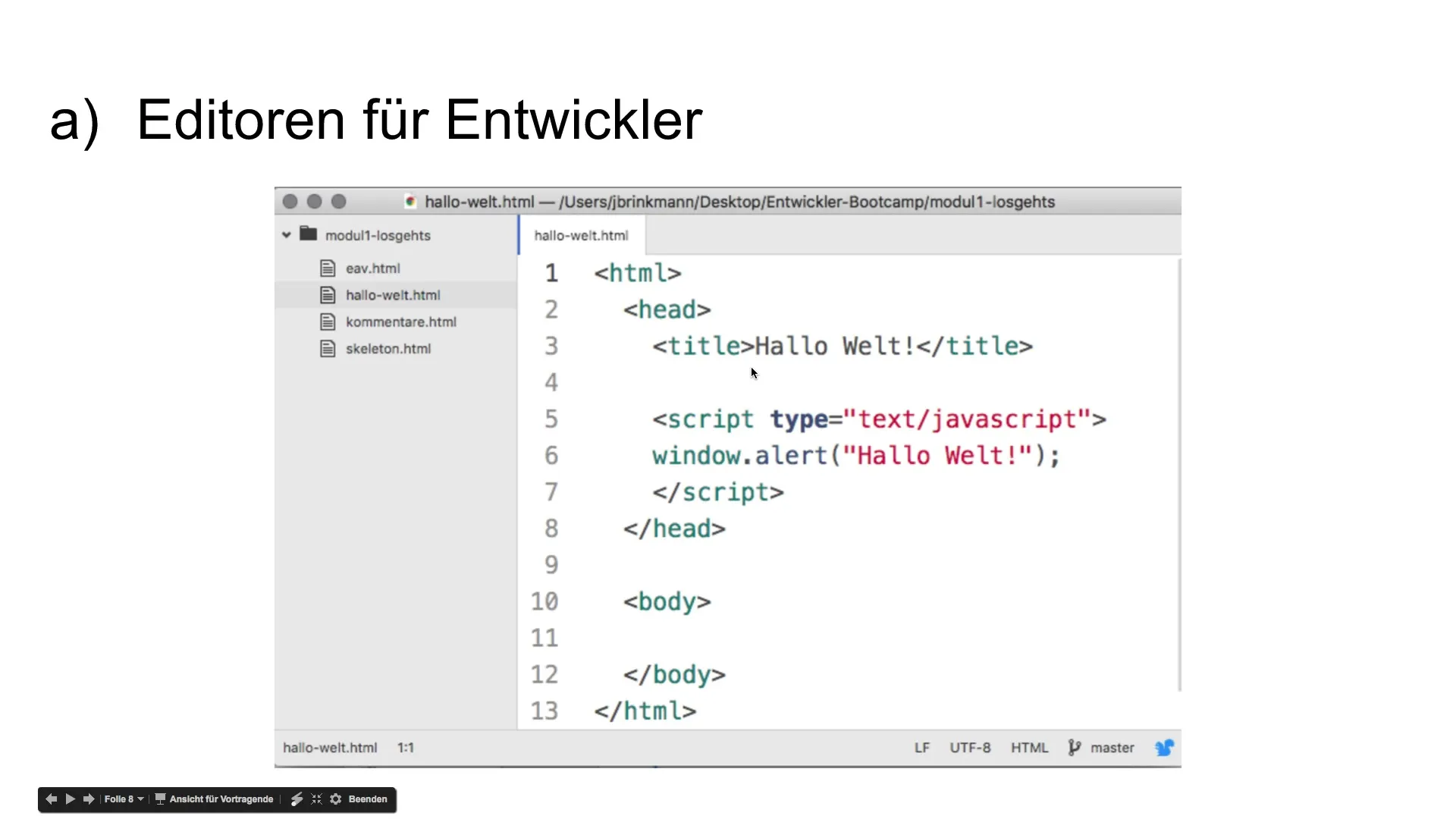
Task: Click hallo-welt.html file name in status bar
Action: (x=330, y=747)
